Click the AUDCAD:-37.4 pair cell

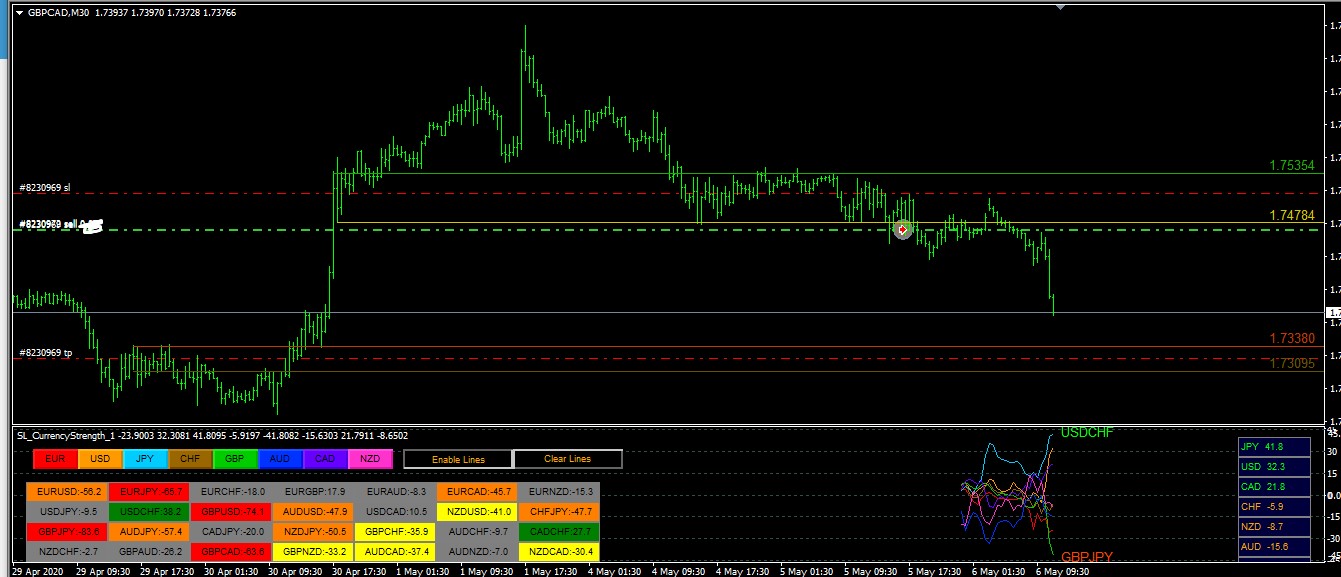coord(394,552)
